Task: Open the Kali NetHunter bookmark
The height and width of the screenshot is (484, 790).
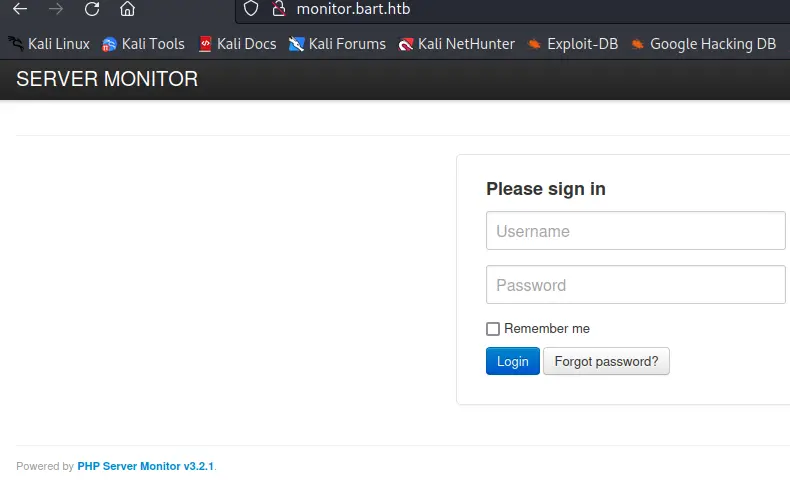Action: click(x=456, y=44)
